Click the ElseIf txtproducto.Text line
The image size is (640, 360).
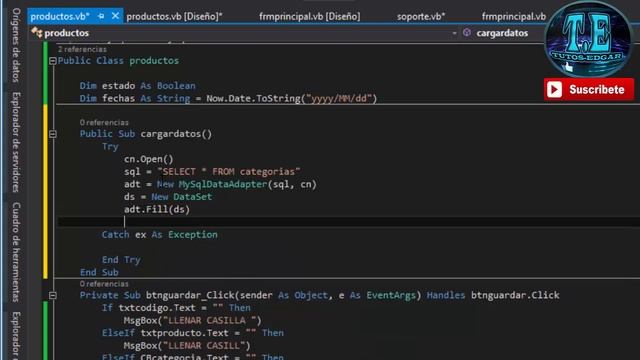pyautogui.click(x=193, y=333)
